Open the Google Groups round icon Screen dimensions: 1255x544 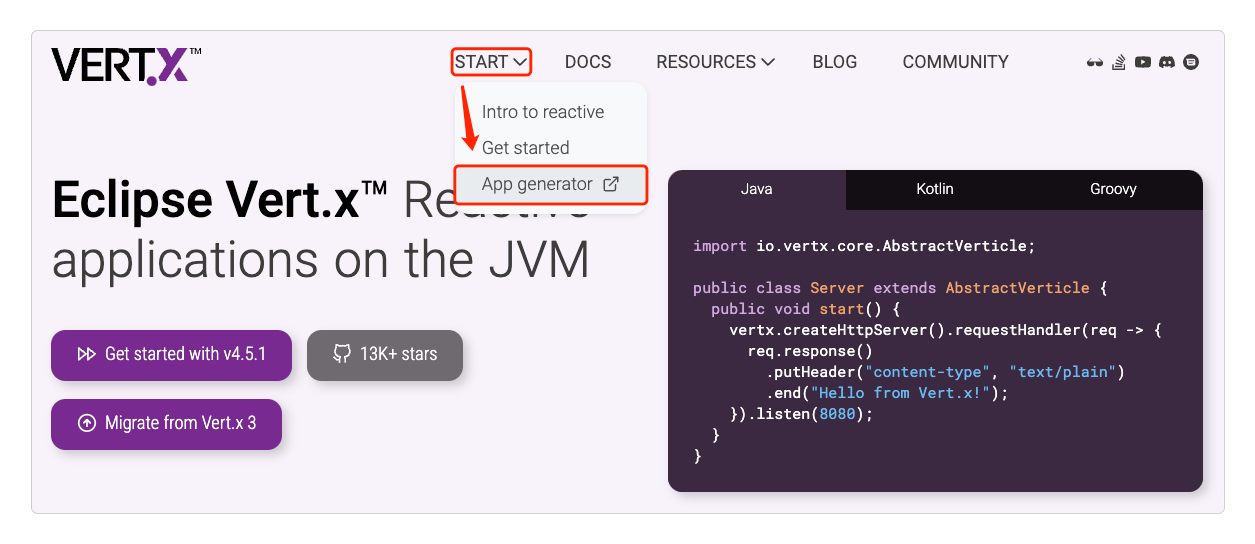pos(1191,62)
